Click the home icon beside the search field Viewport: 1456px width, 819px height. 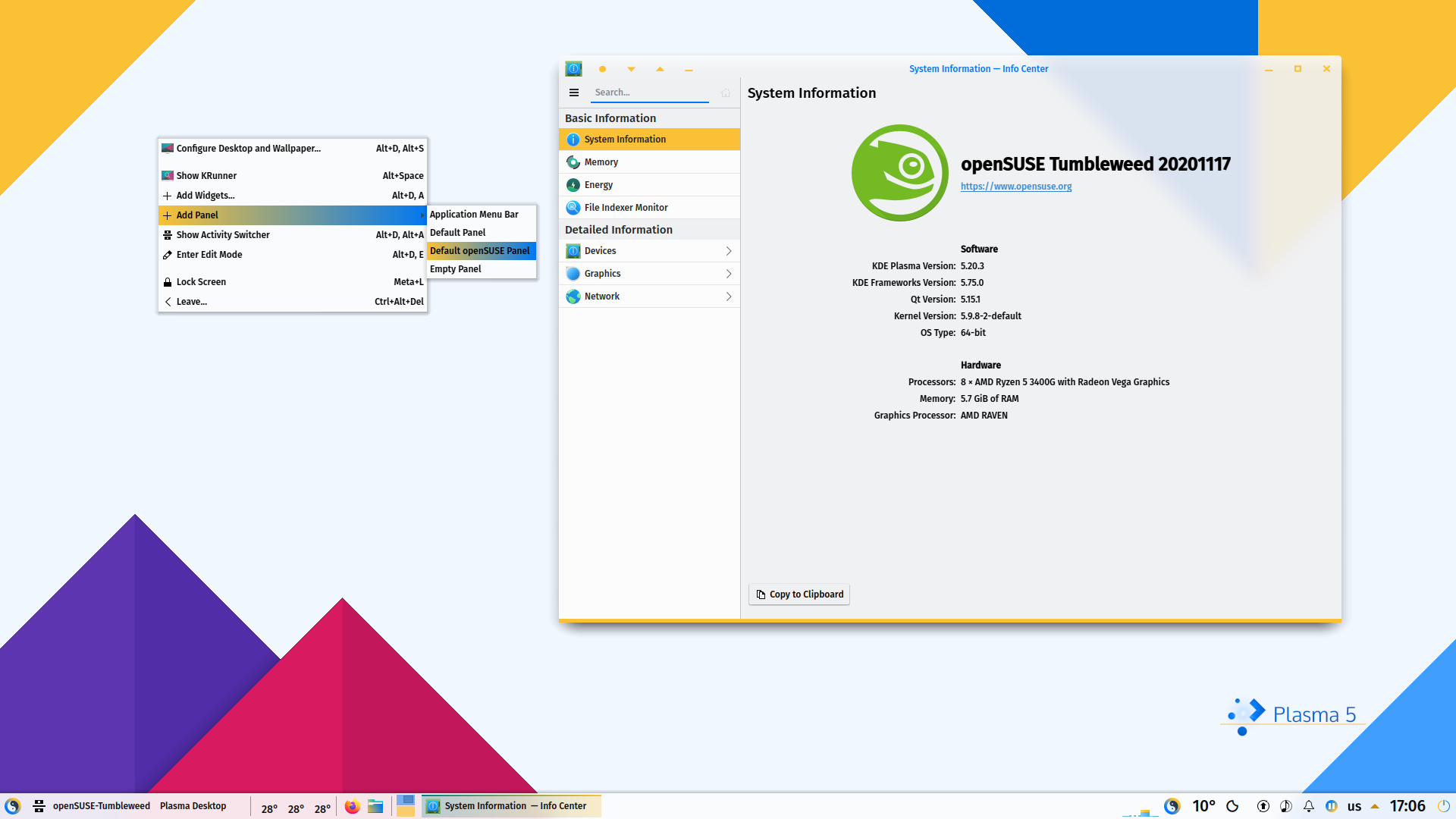726,93
